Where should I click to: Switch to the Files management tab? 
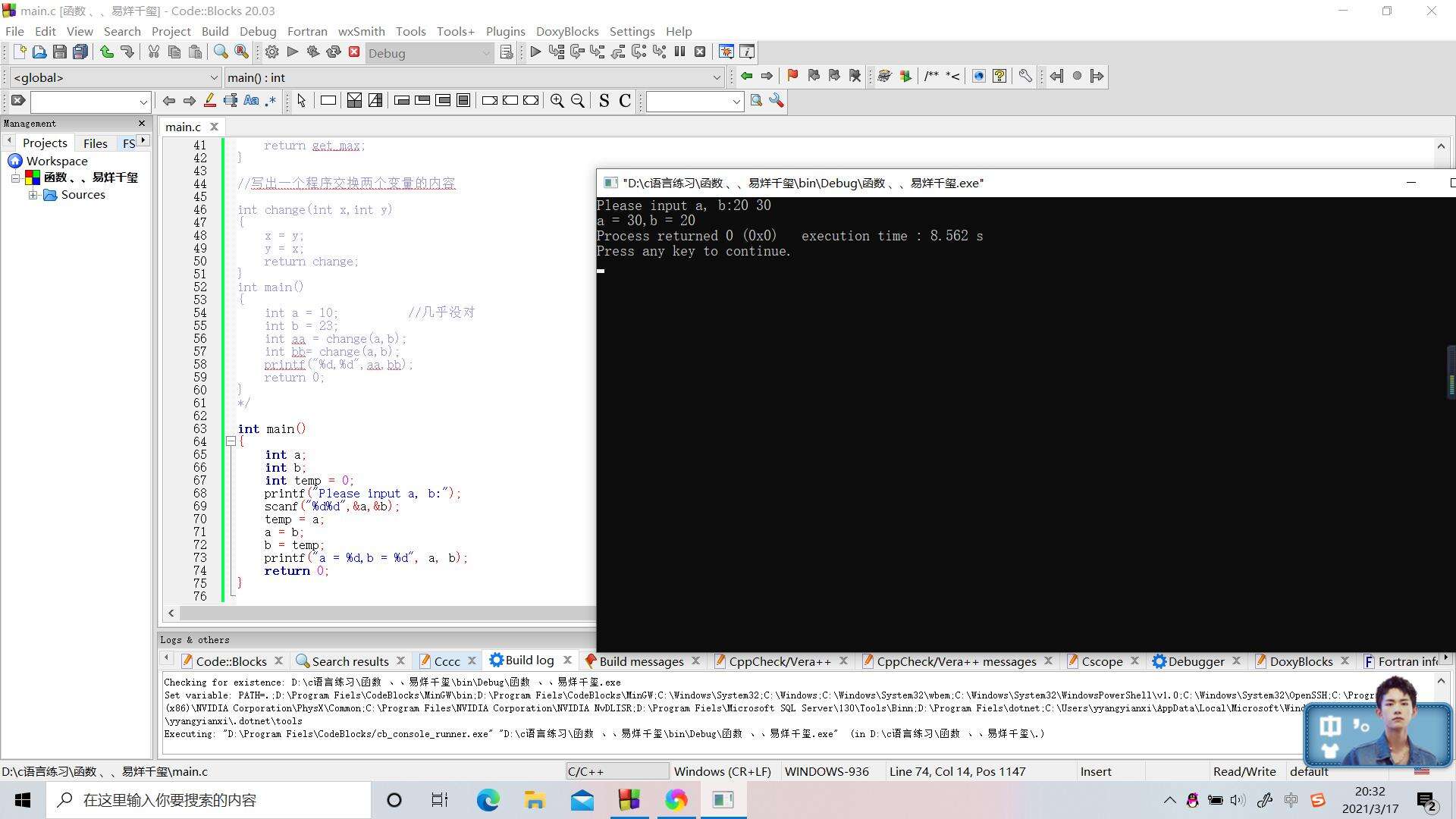click(95, 143)
